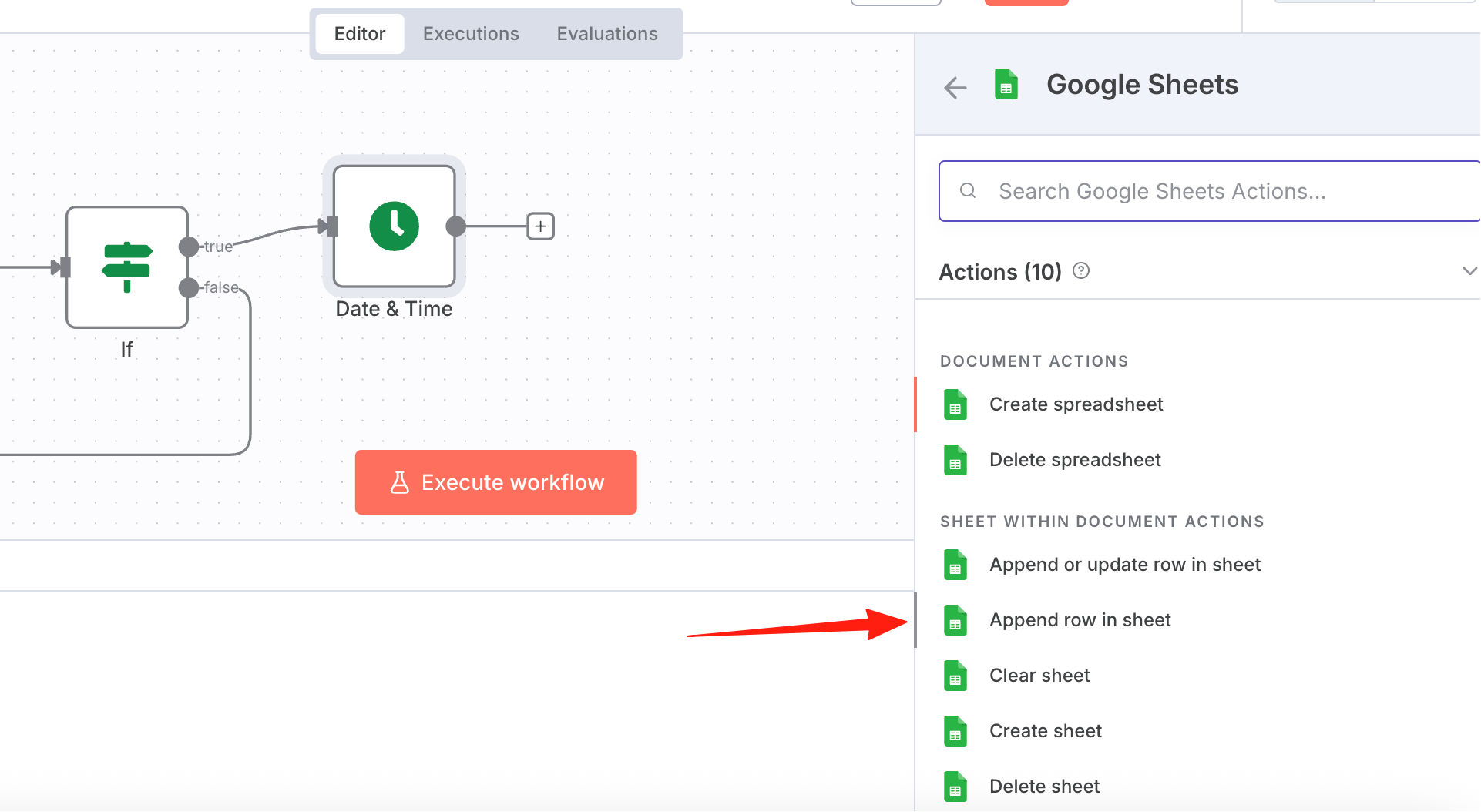Run the Execute workflow button
Screen dimensions: 1481x812
click(496, 482)
